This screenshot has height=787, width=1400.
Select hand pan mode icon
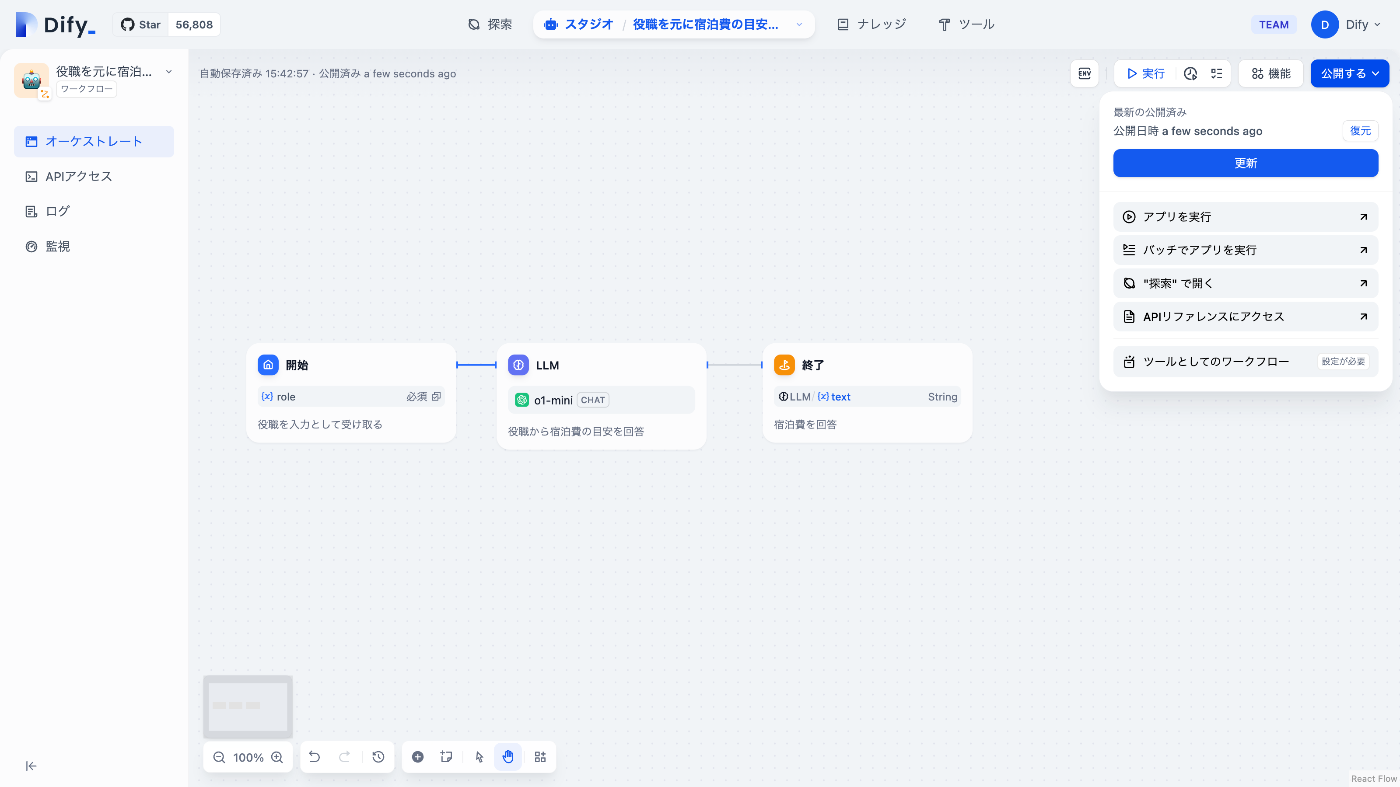tap(508, 757)
